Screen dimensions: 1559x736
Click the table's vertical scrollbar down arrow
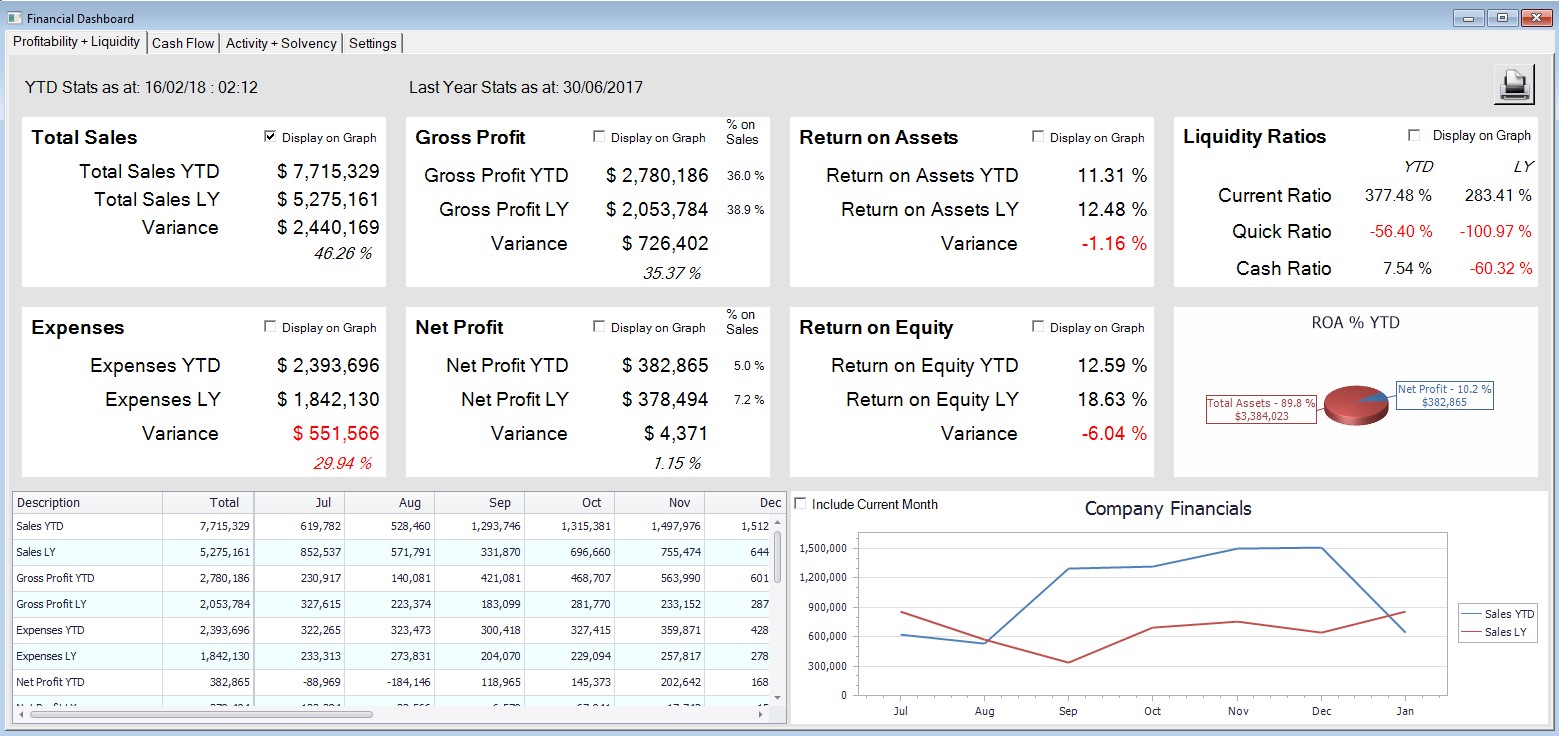pos(777,694)
